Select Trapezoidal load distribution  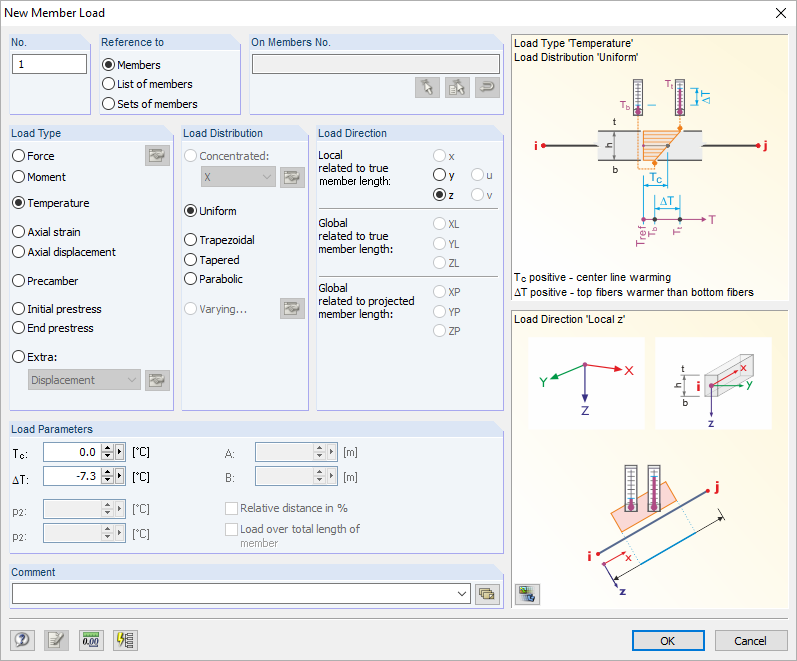point(219,239)
